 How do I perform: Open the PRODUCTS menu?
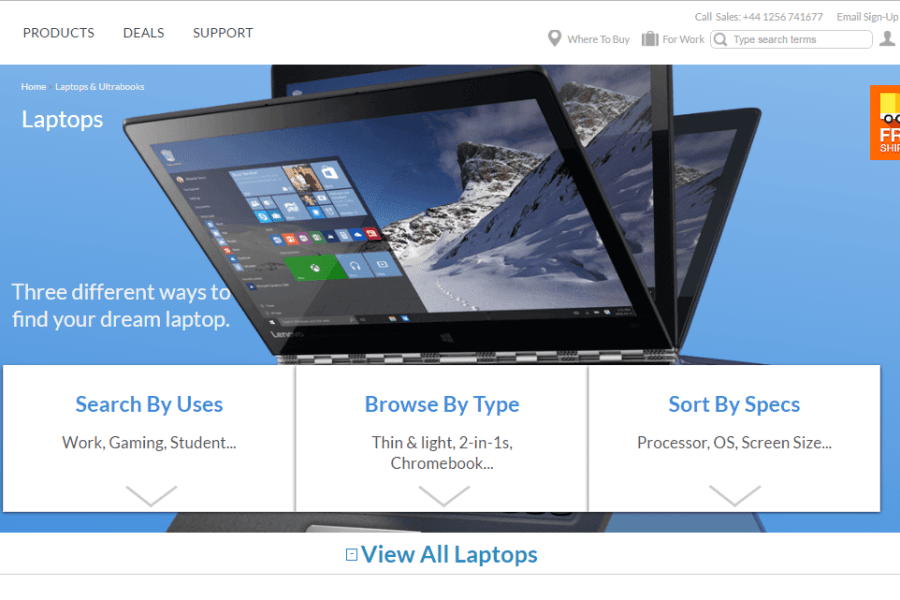(x=59, y=33)
